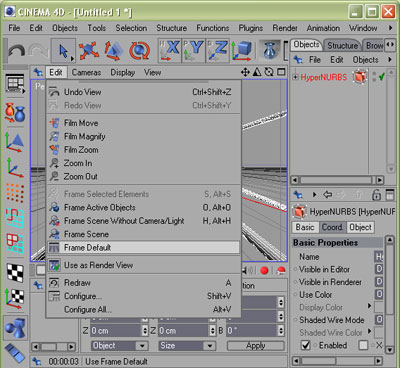Switch to the Object tab in attributes
The image size is (400, 368).
(360, 227)
